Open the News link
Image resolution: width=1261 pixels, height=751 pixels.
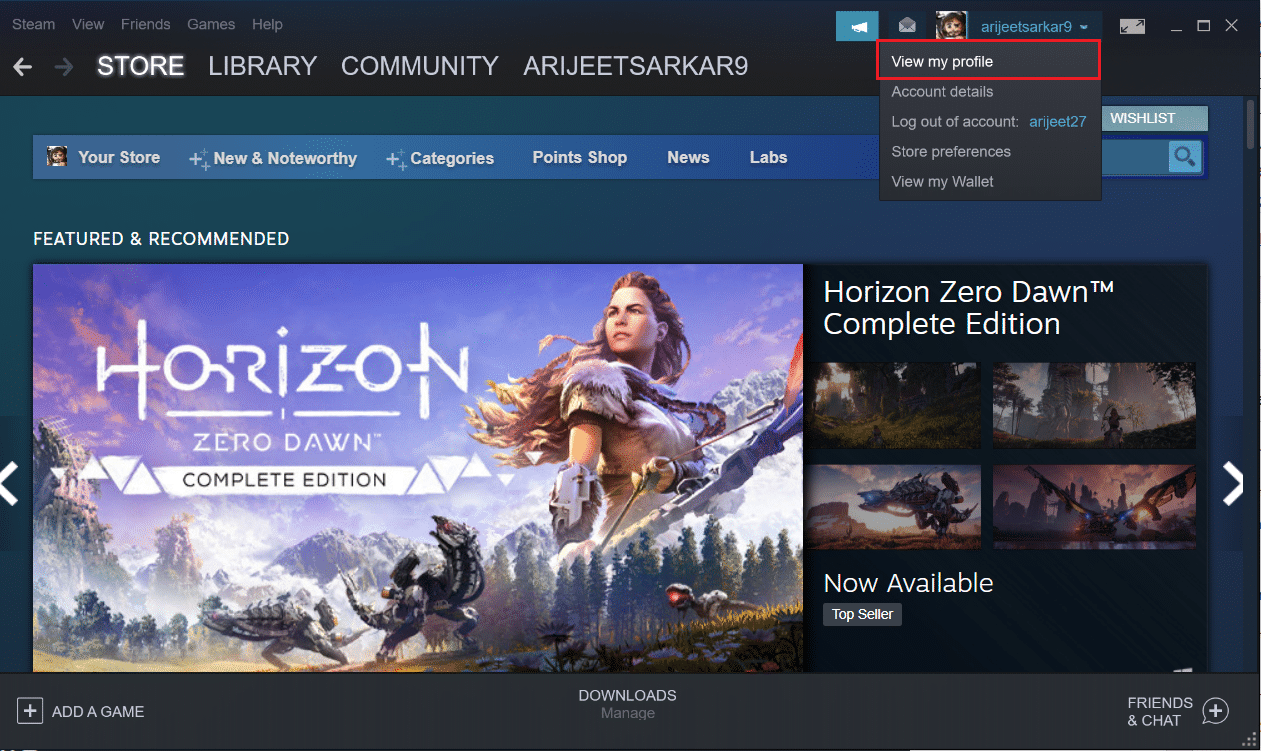coord(688,157)
